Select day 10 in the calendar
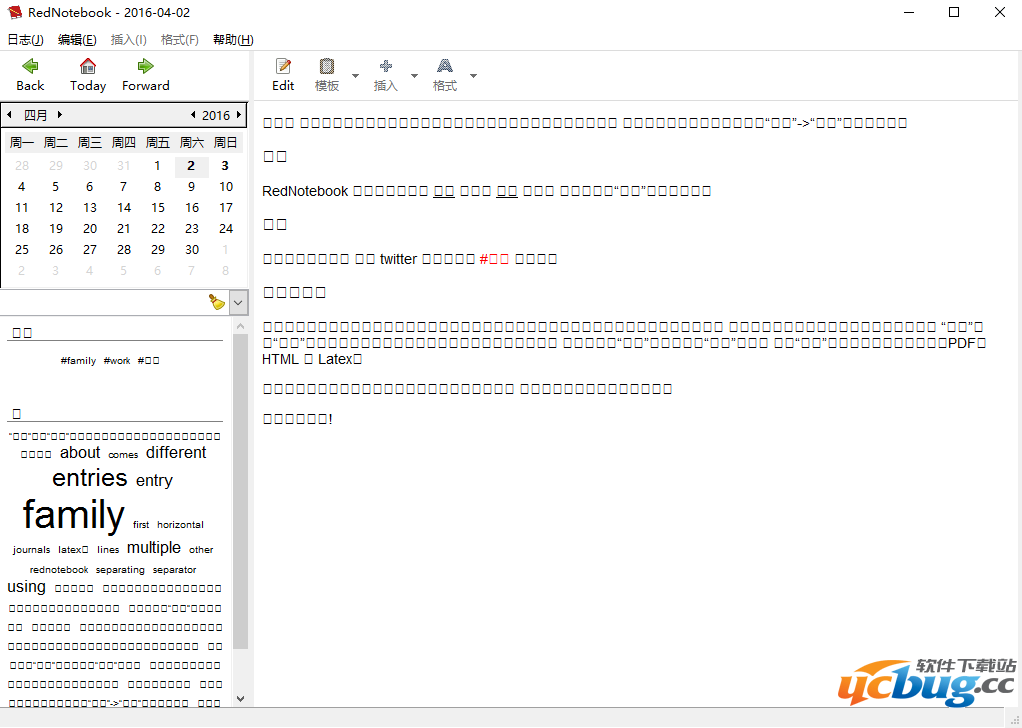1022x728 pixels. click(226, 187)
